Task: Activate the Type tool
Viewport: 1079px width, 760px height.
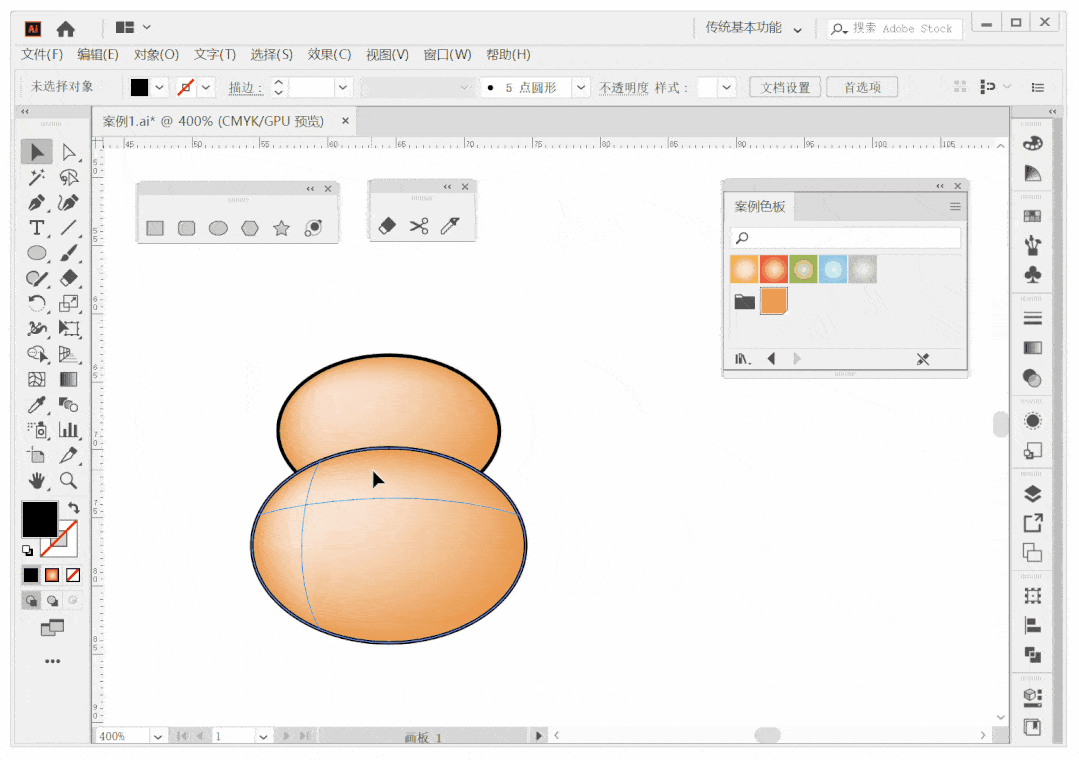Action: click(36, 228)
